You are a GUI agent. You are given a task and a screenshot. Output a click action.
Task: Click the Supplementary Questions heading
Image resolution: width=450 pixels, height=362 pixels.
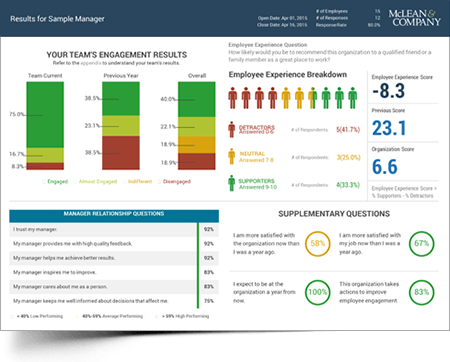point(334,214)
